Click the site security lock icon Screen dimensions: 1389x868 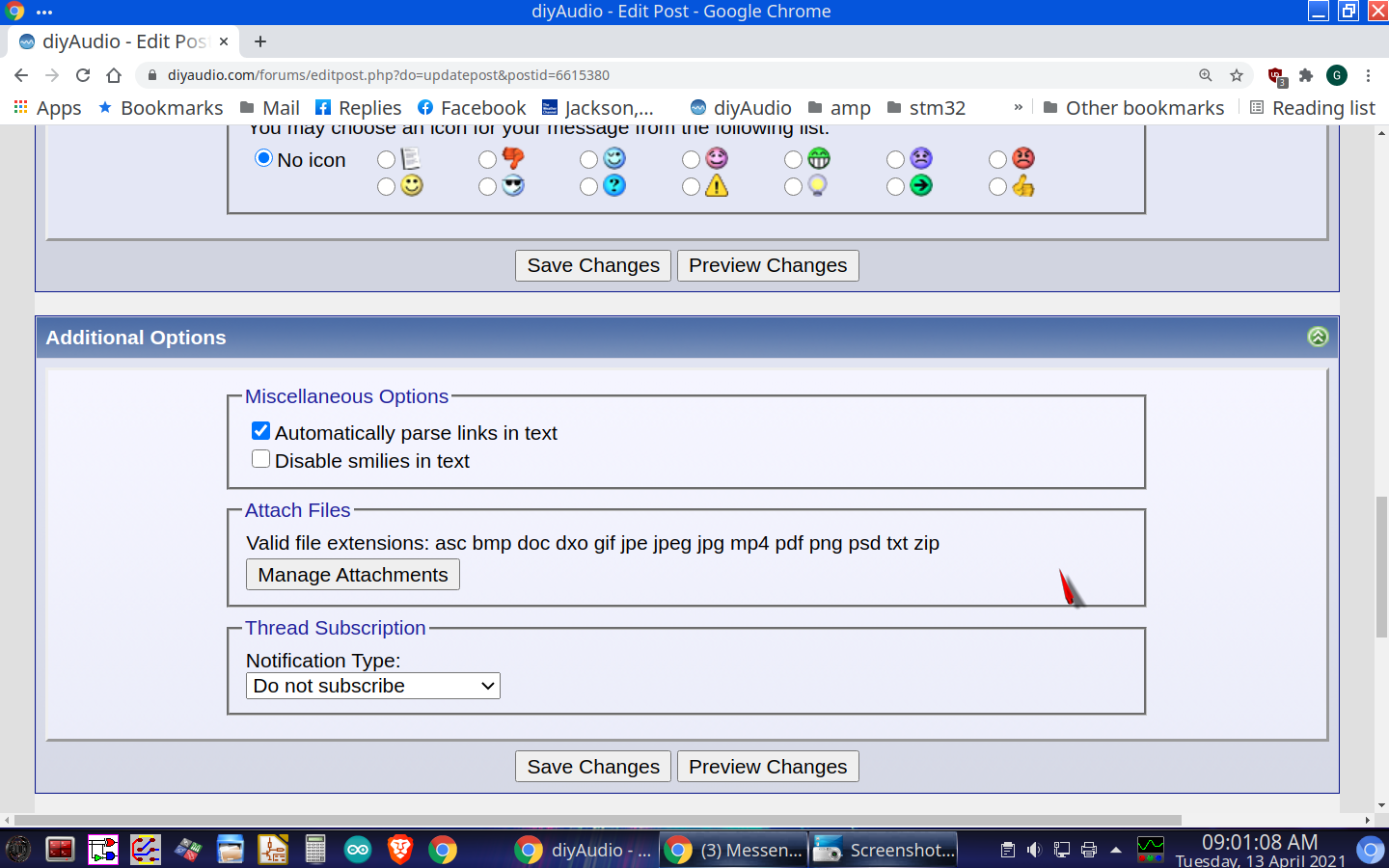point(151,75)
